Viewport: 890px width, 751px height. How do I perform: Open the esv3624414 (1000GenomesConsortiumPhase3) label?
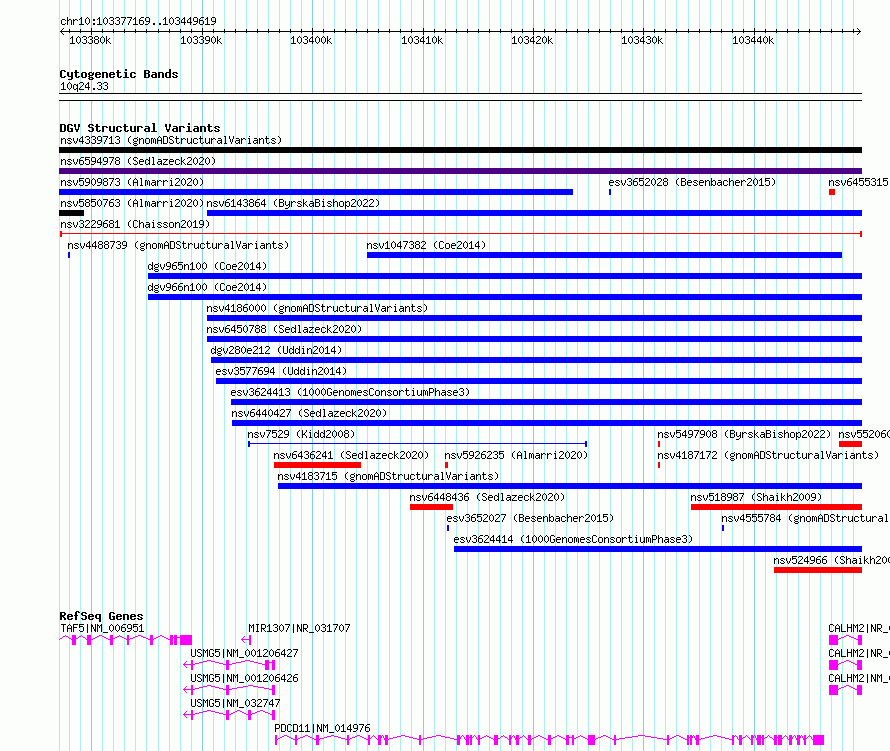(x=573, y=539)
